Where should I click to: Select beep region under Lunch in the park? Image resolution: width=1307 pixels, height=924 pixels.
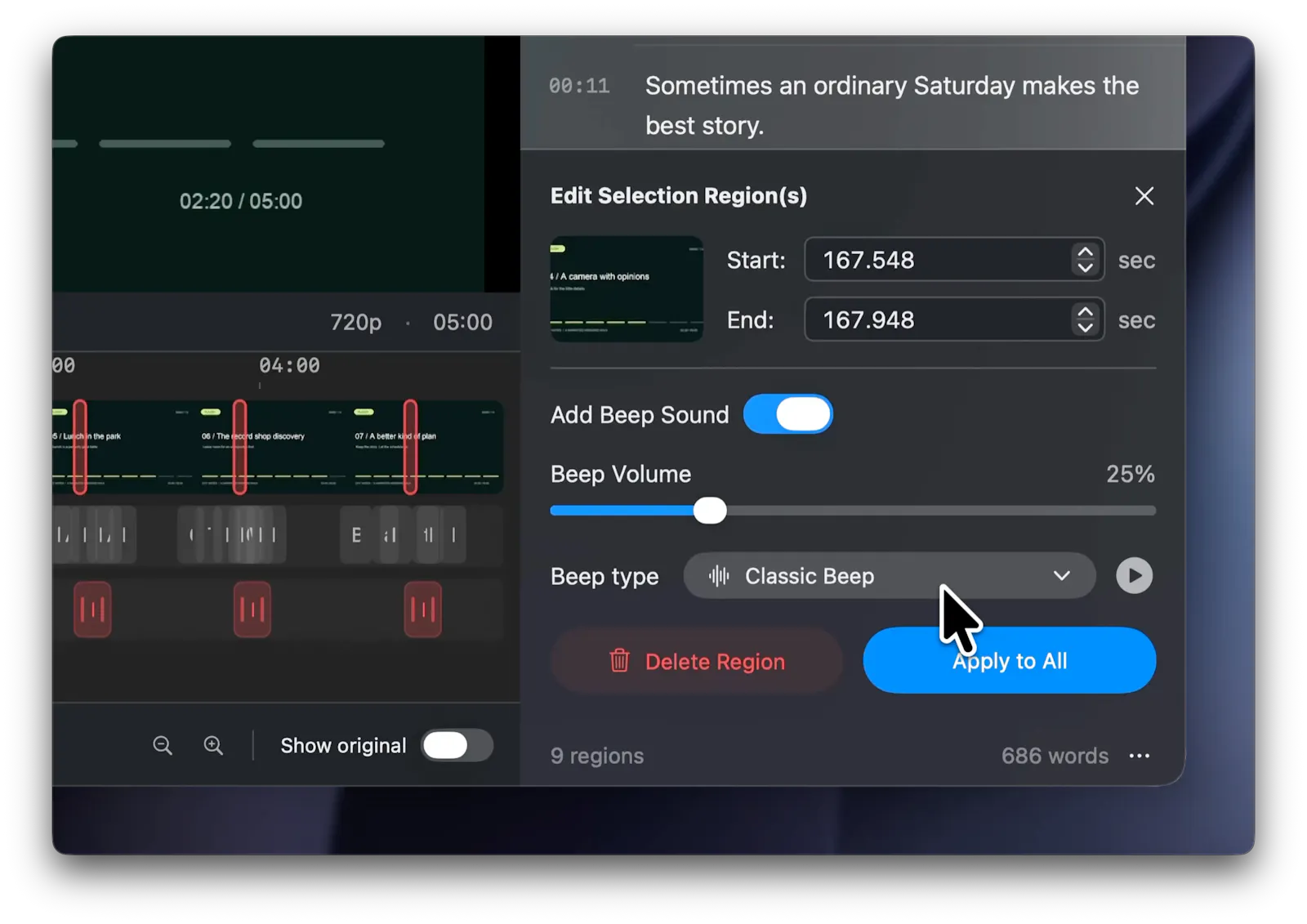[x=92, y=609]
